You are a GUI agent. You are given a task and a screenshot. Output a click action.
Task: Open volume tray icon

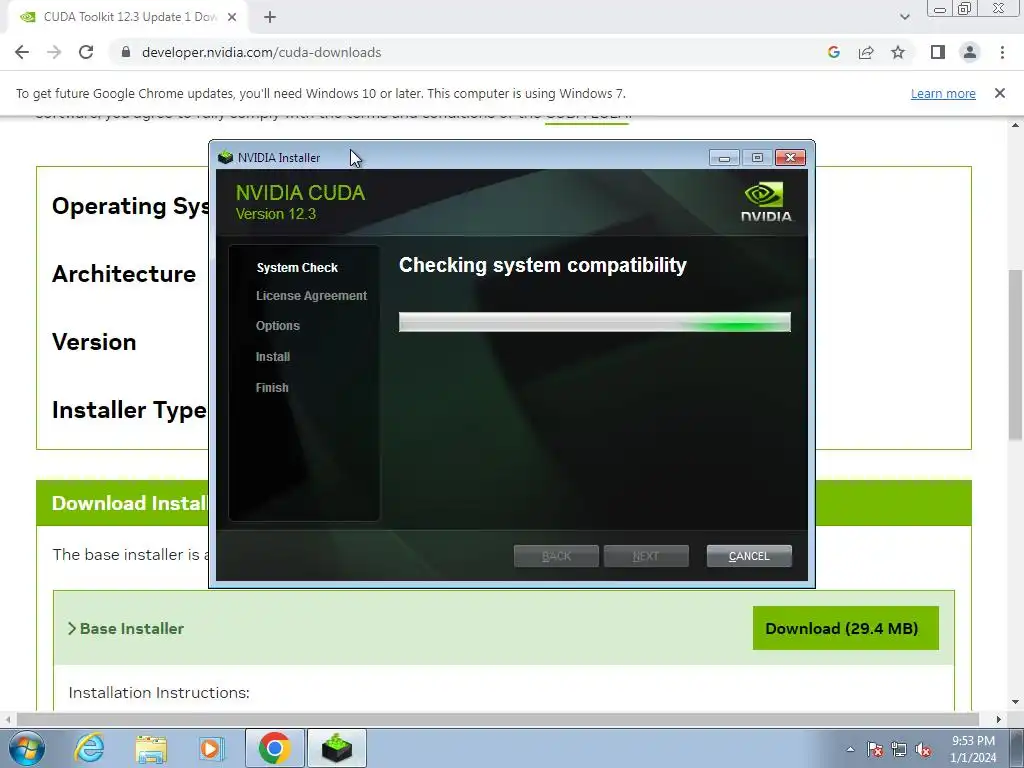pos(923,750)
